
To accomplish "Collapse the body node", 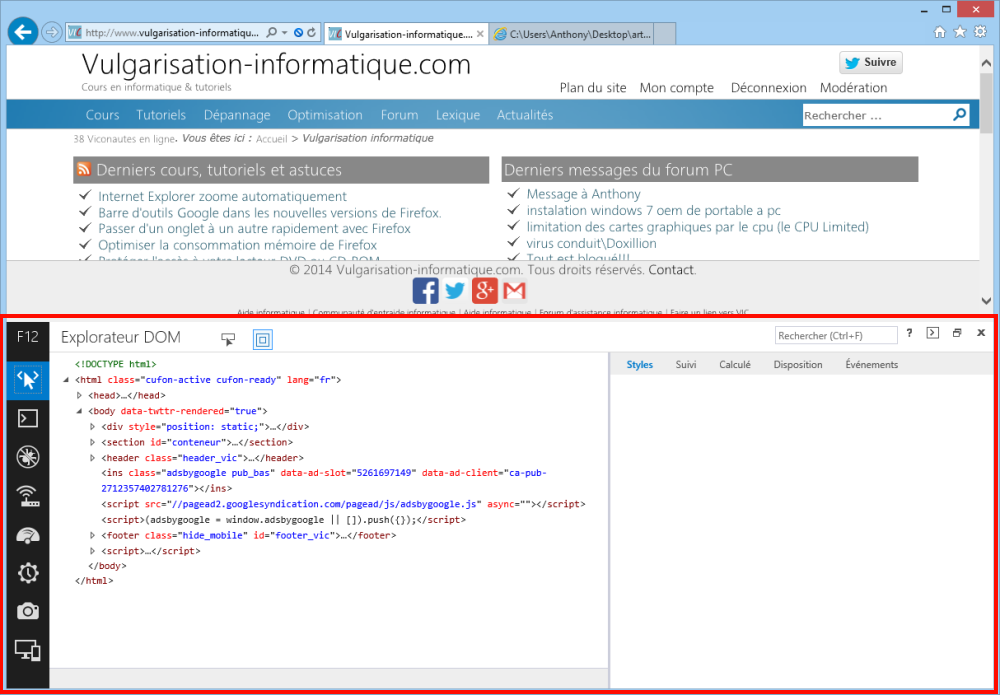I will (80, 411).
